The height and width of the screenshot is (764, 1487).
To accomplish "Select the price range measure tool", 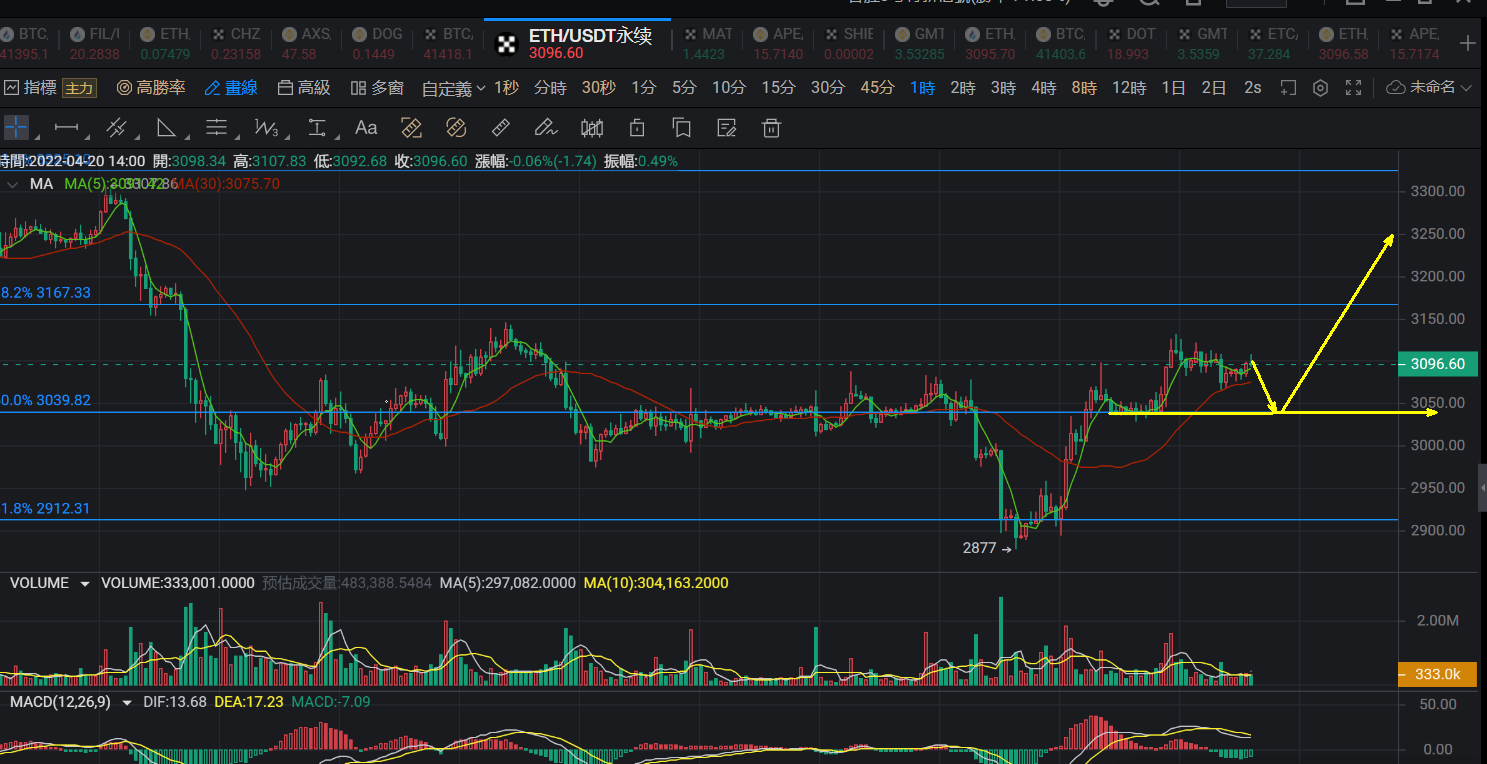I will coord(318,128).
